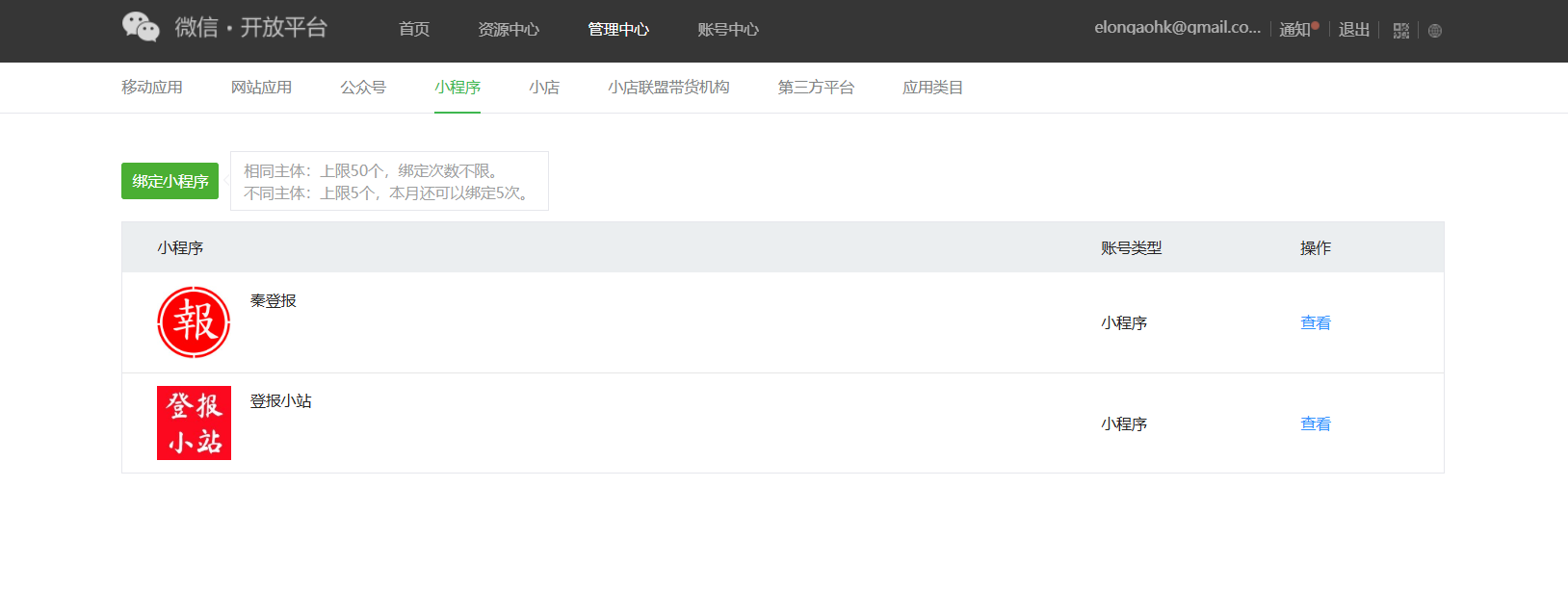Open the 应用类目 tab

[932, 88]
